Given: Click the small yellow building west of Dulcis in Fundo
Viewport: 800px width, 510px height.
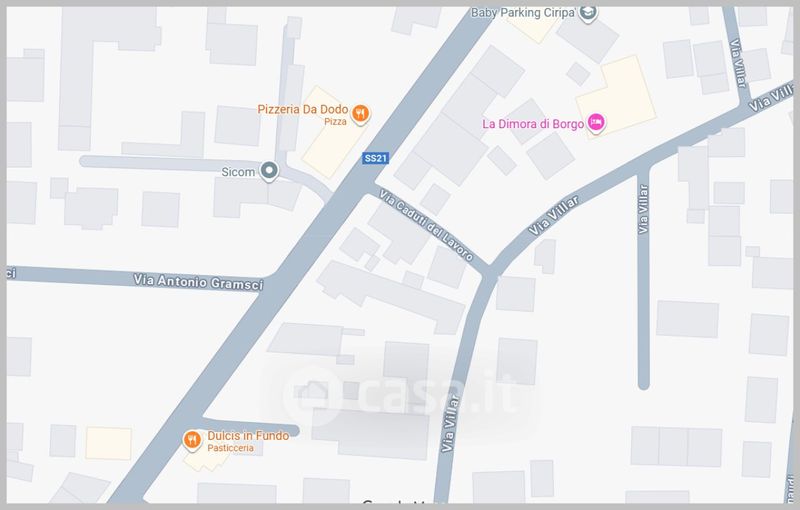Looking at the screenshot, I should [x=108, y=443].
